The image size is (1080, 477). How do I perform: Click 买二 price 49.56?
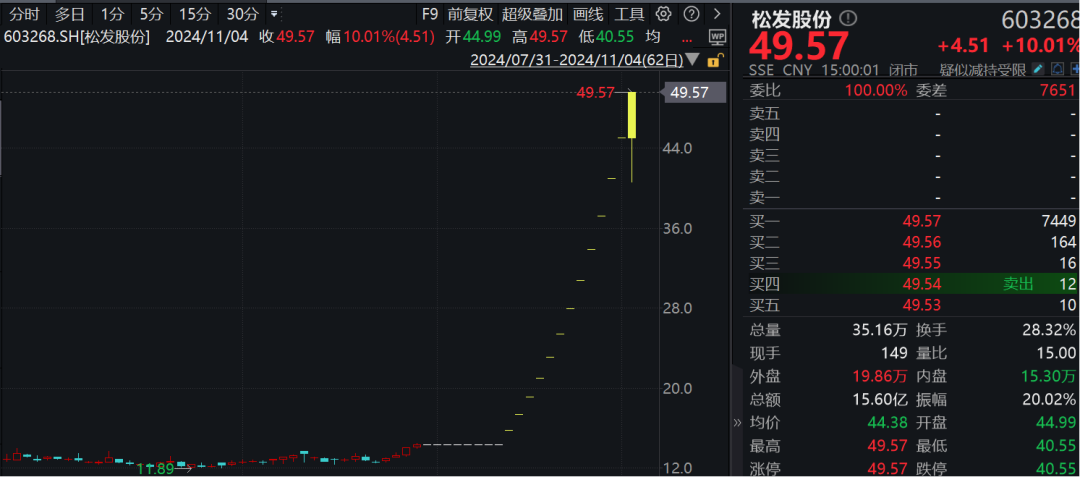[x=922, y=242]
